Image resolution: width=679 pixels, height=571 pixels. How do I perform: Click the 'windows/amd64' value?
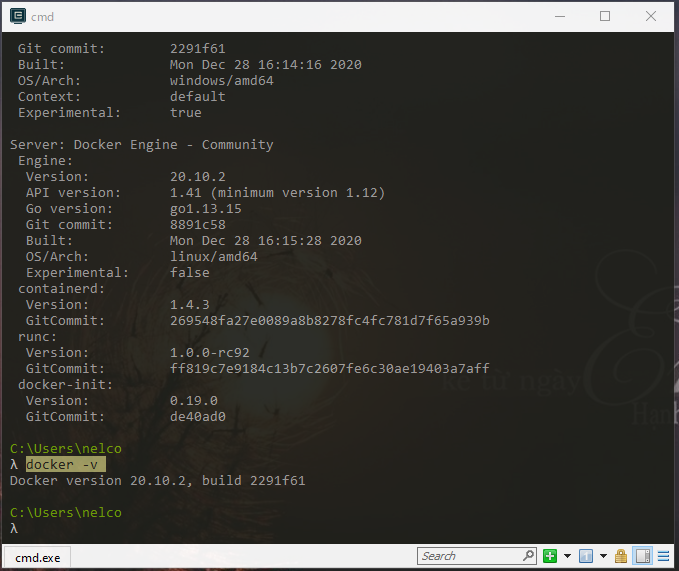point(222,81)
